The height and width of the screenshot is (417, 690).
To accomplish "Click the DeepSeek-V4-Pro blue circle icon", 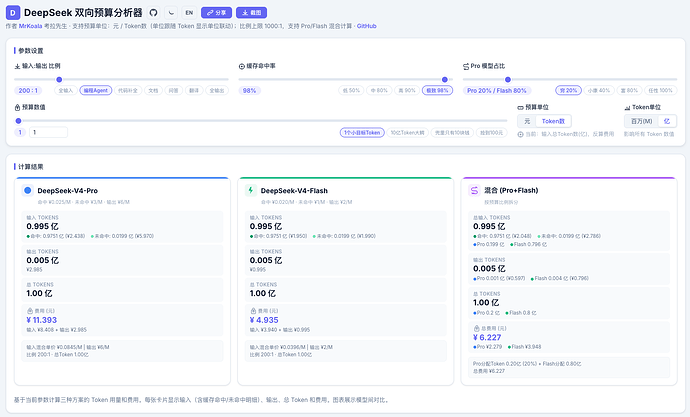I will tap(28, 190).
